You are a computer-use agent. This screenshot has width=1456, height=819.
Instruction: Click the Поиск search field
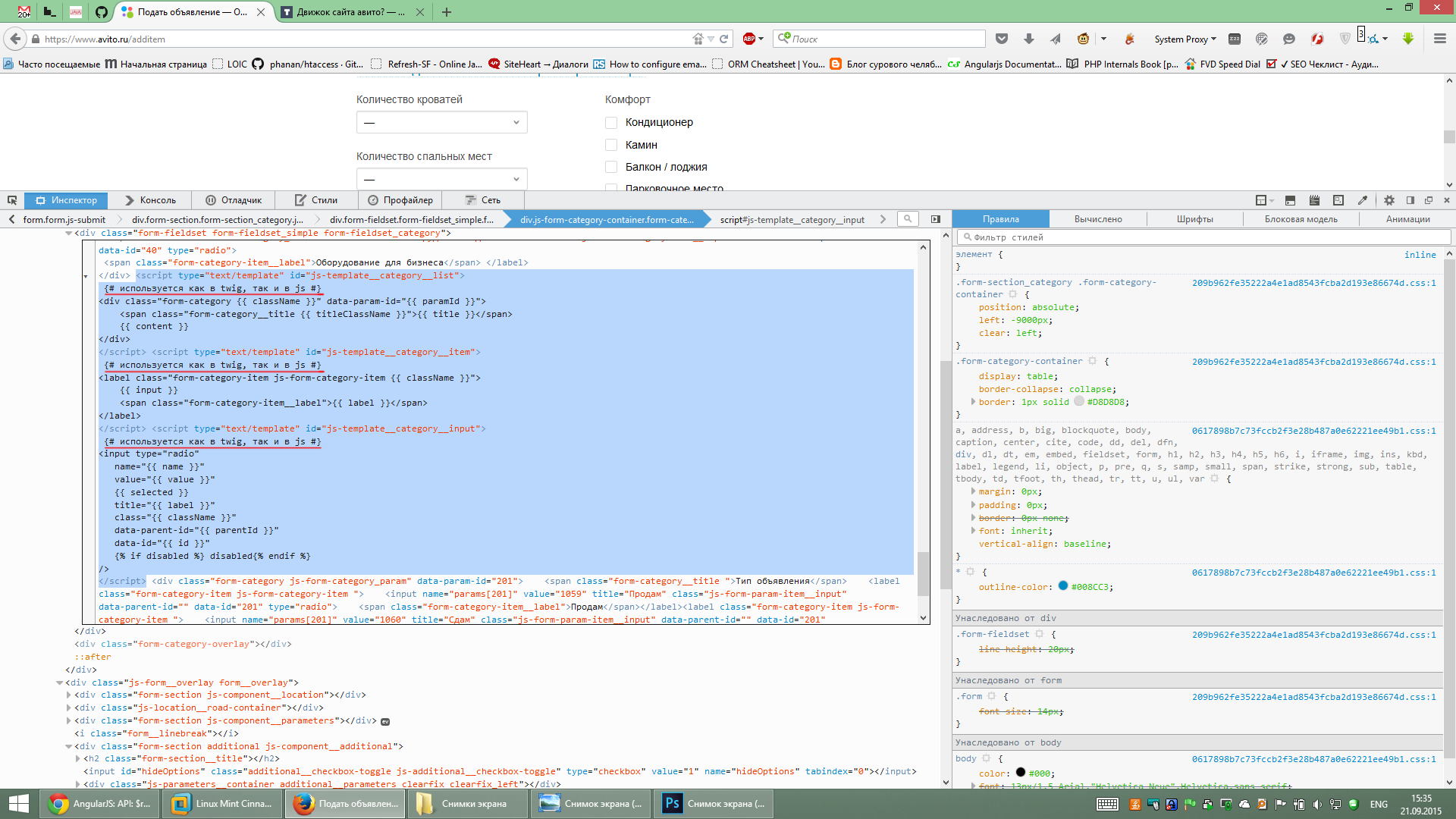click(x=880, y=39)
